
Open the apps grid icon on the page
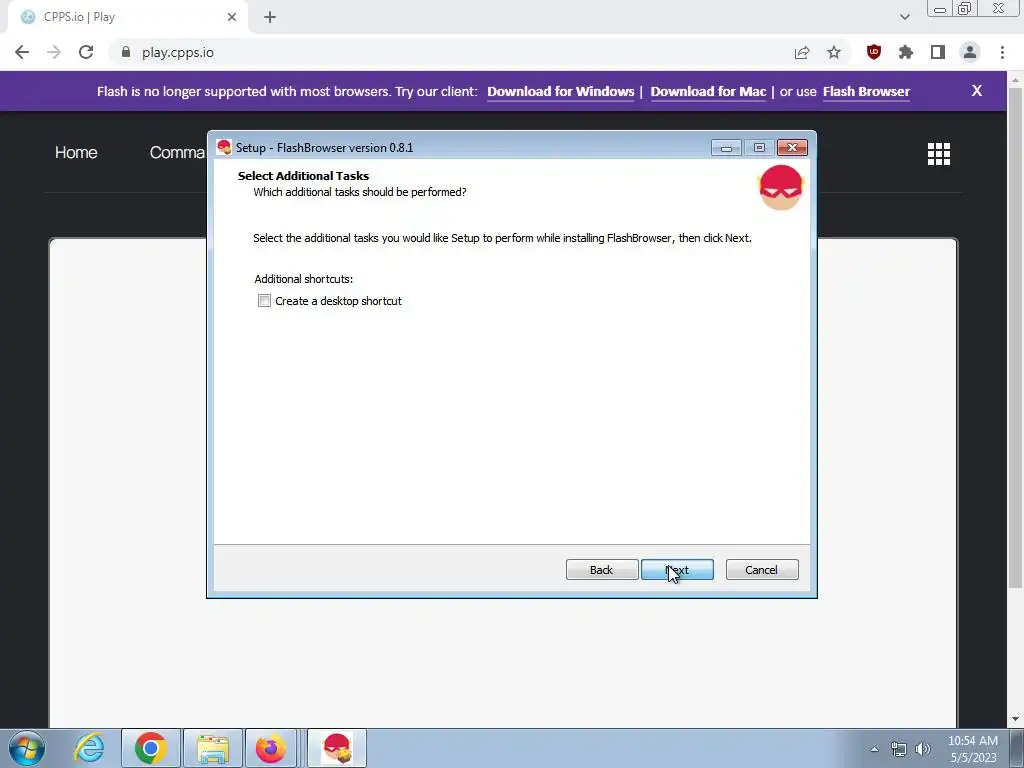pyautogui.click(x=938, y=154)
